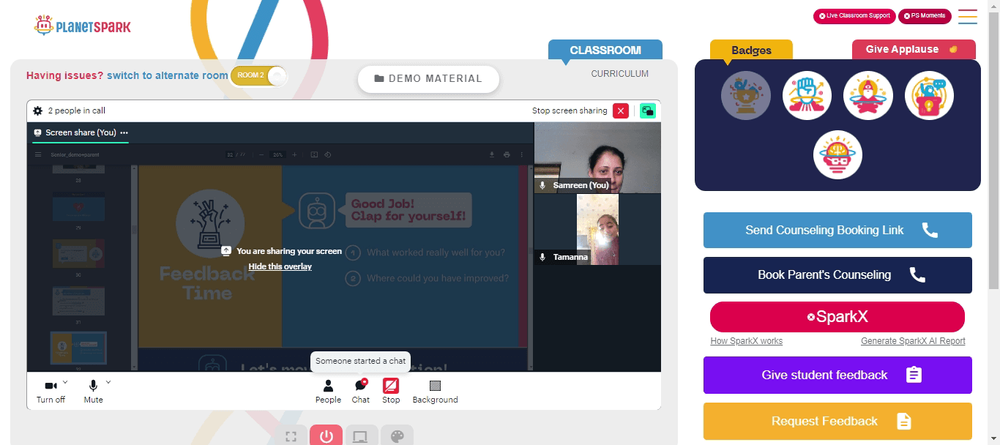Award the raised fist badge
Viewport: 1000px width, 445px height.
(807, 96)
